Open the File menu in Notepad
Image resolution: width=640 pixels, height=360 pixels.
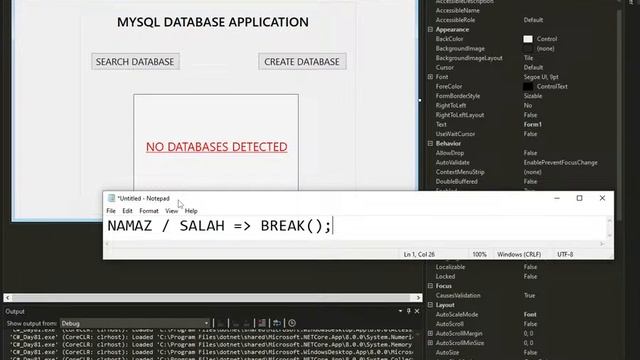coord(111,211)
